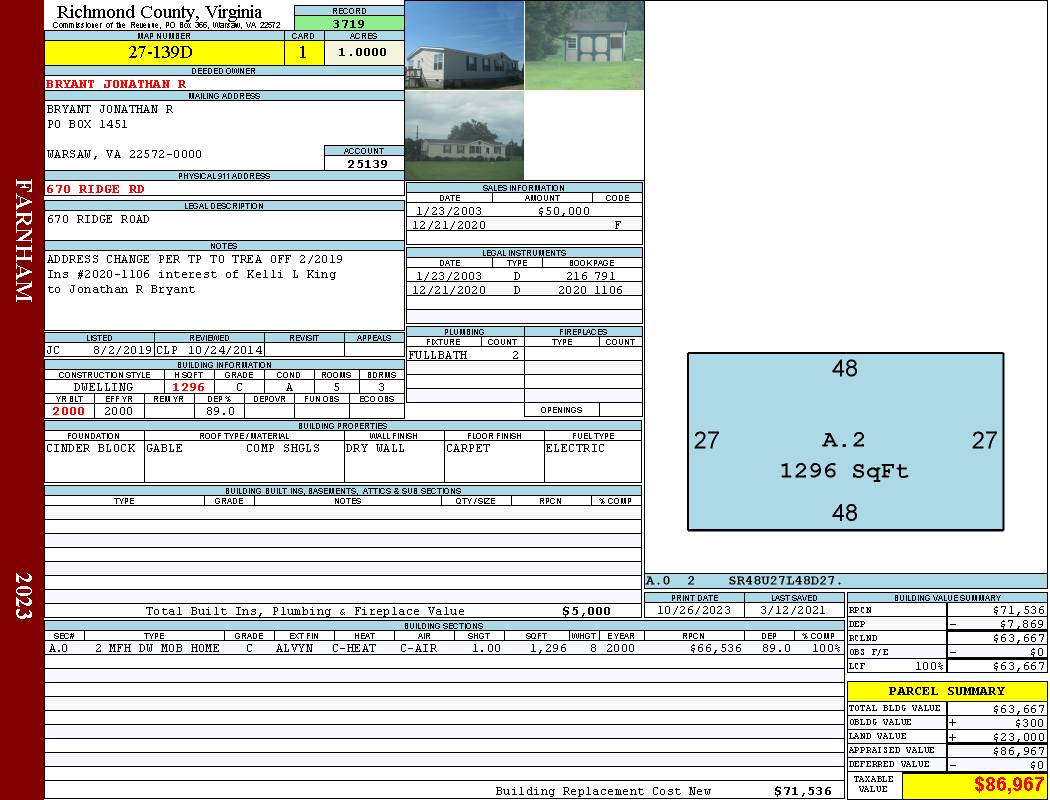Click the 12/21/2020 legal instrument row
1050x800 pixels.
click(x=524, y=290)
